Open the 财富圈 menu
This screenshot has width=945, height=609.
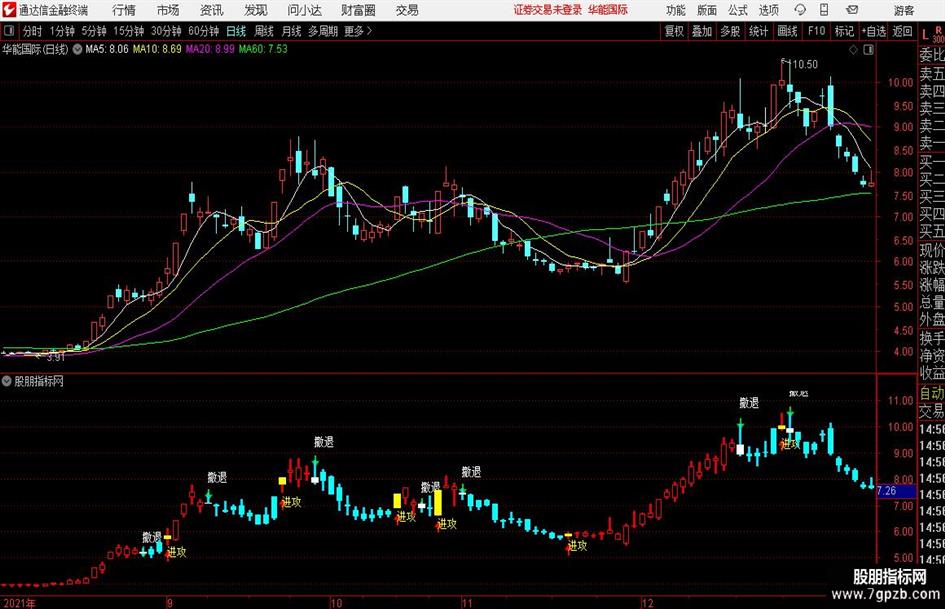click(x=358, y=10)
